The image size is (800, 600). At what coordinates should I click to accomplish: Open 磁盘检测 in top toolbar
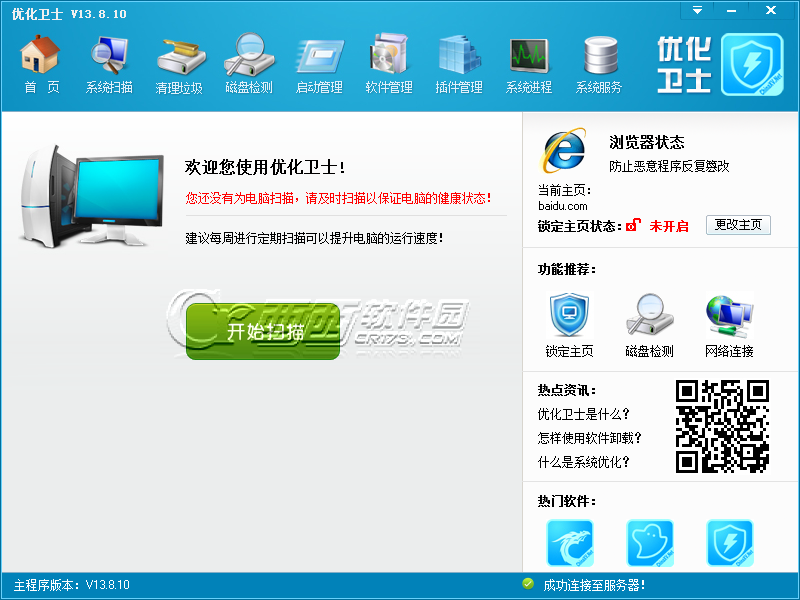(x=249, y=64)
